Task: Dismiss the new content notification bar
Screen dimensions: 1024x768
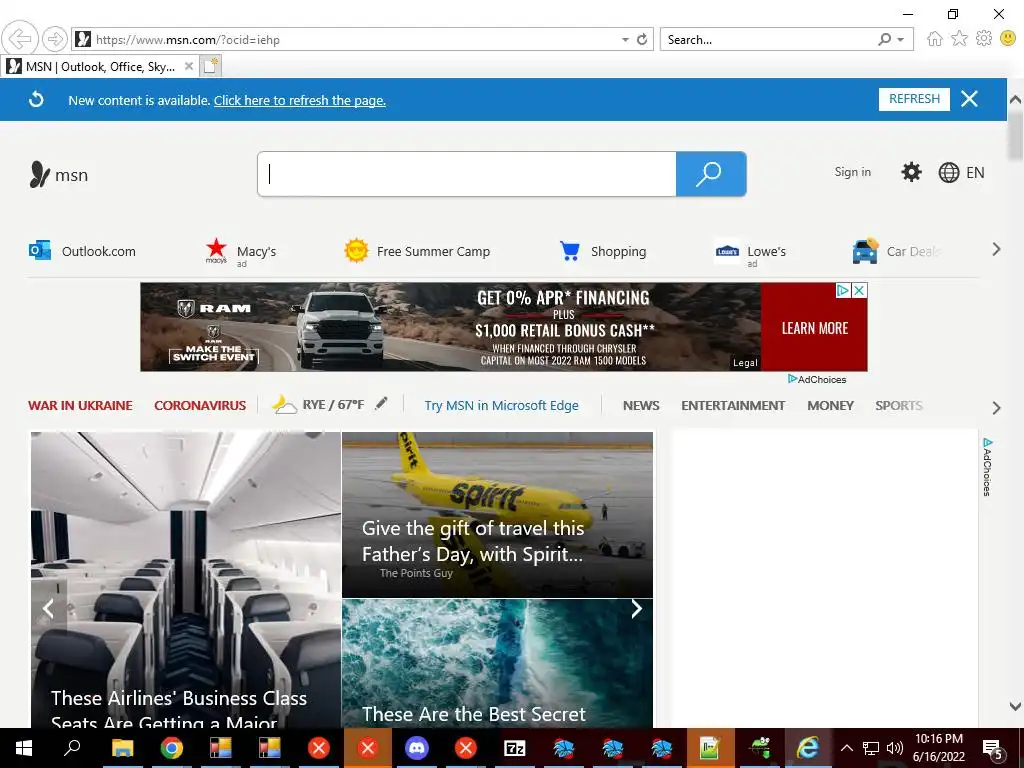Action: (x=969, y=99)
